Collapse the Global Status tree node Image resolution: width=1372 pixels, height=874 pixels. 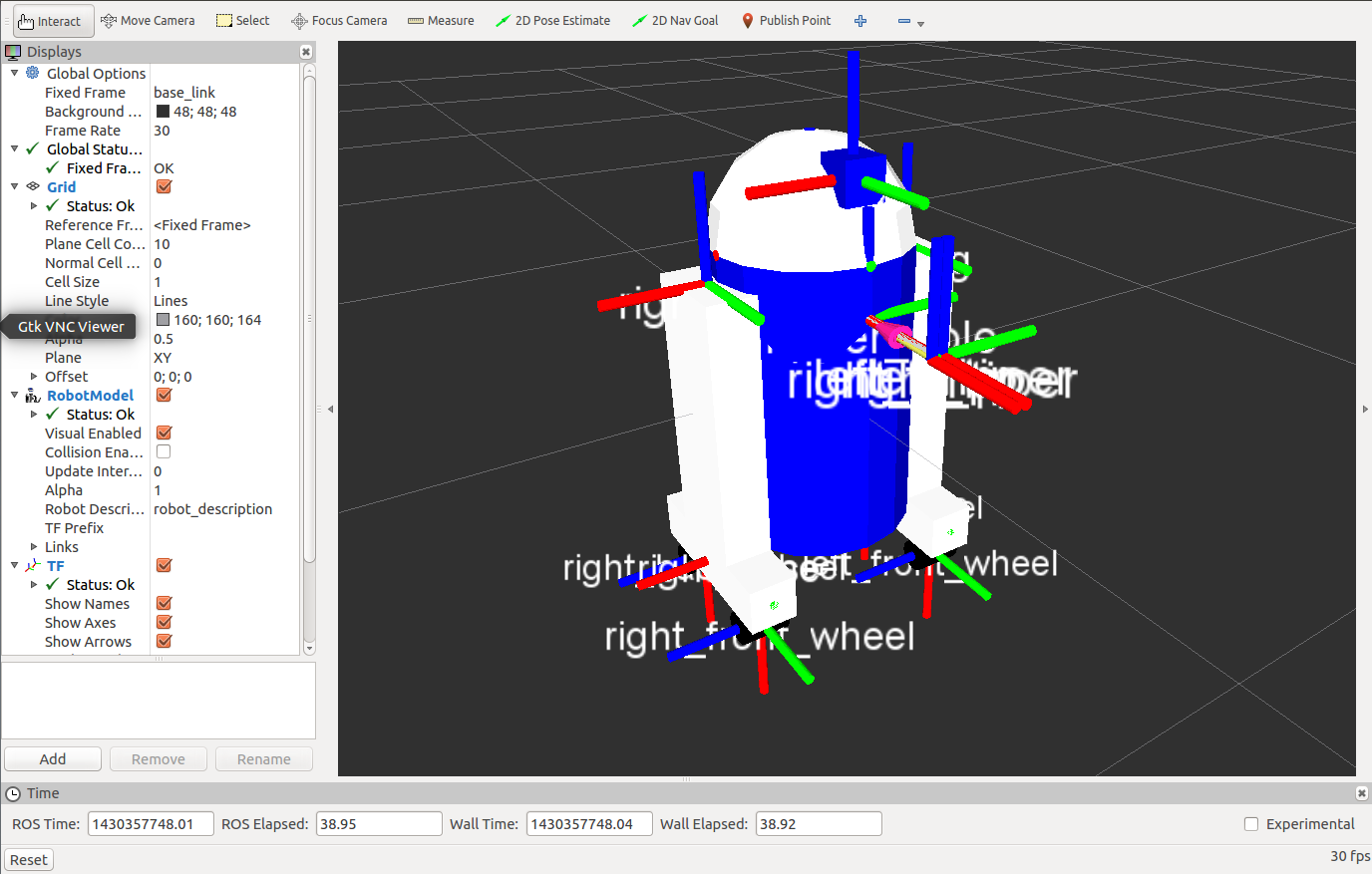point(14,148)
